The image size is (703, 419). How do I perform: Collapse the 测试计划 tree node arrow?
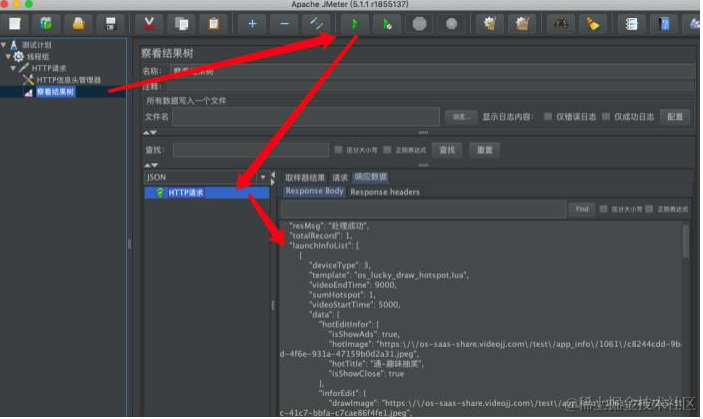[4, 45]
